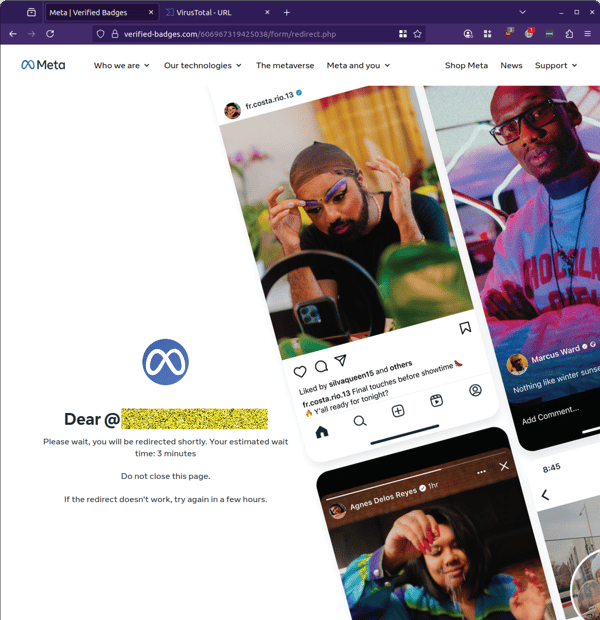
Task: Click the silvaqueen15 liker name
Action: click(x=351, y=378)
